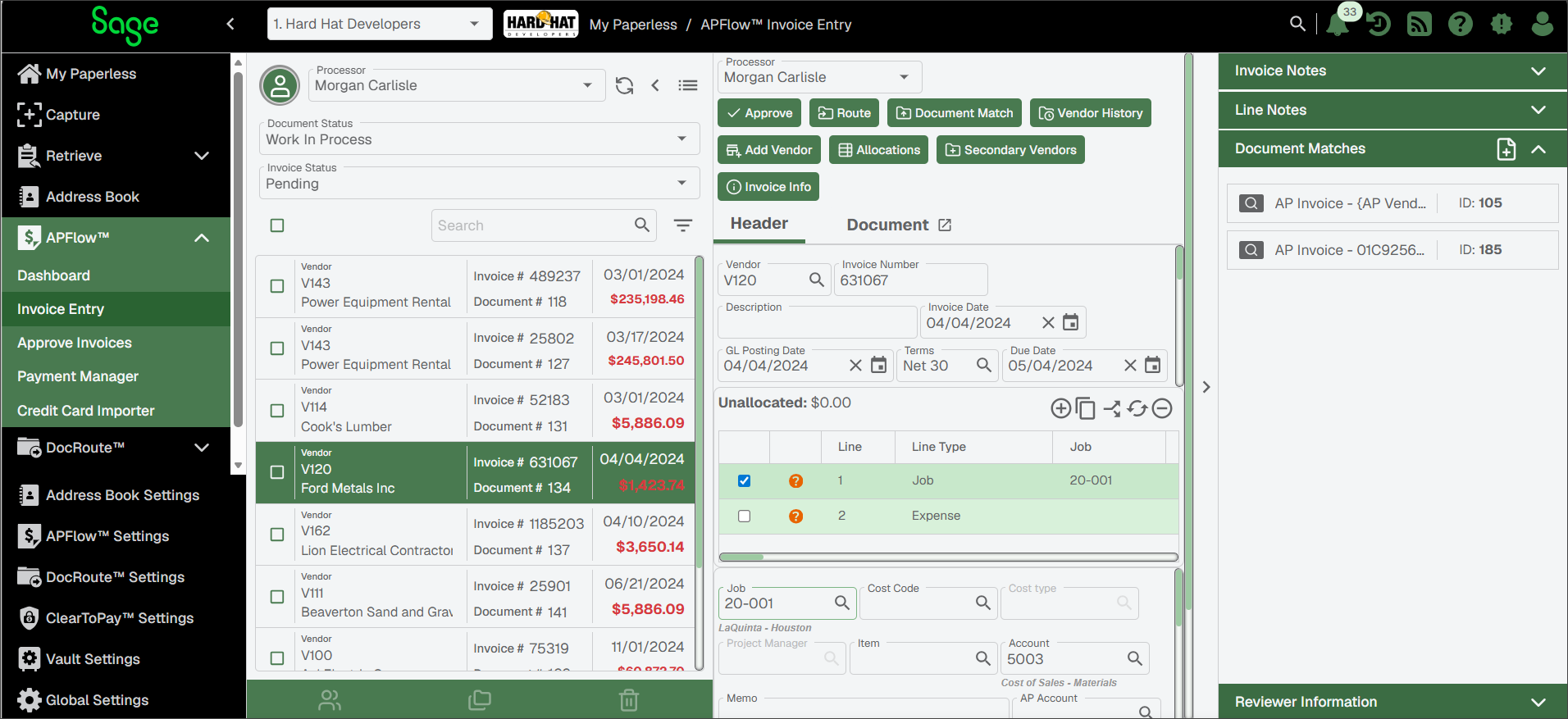Click the list view icon above invoice list

point(688,85)
